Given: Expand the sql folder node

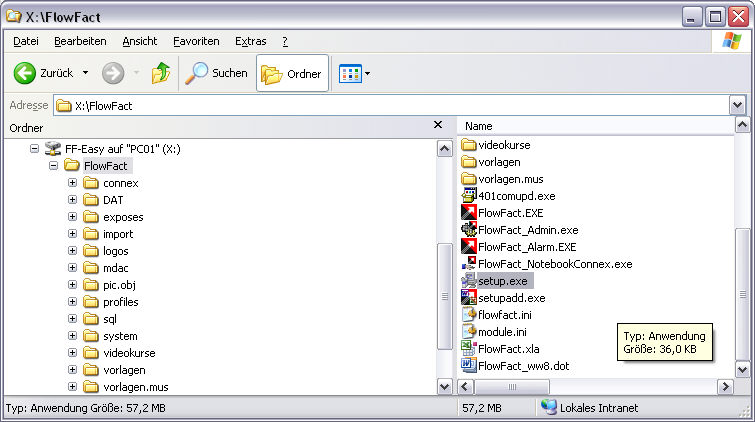Looking at the screenshot, I should click(72, 318).
